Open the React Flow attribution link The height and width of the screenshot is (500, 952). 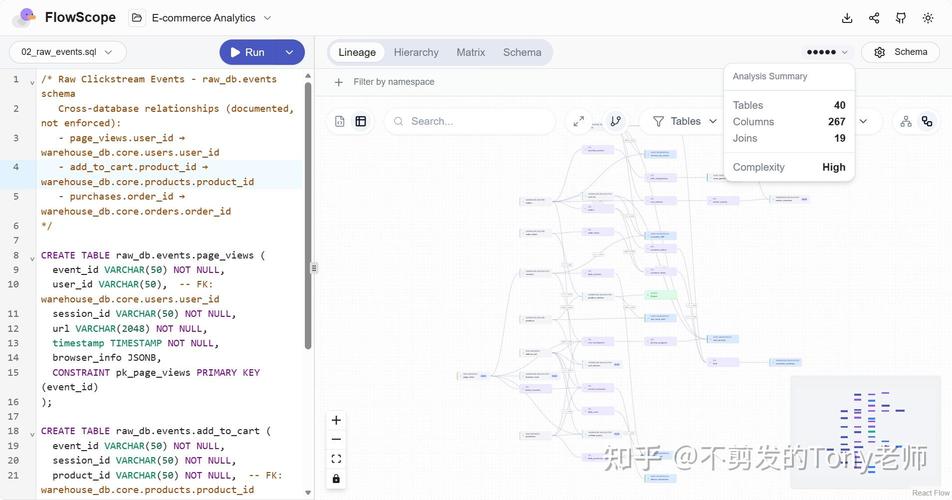point(931,493)
